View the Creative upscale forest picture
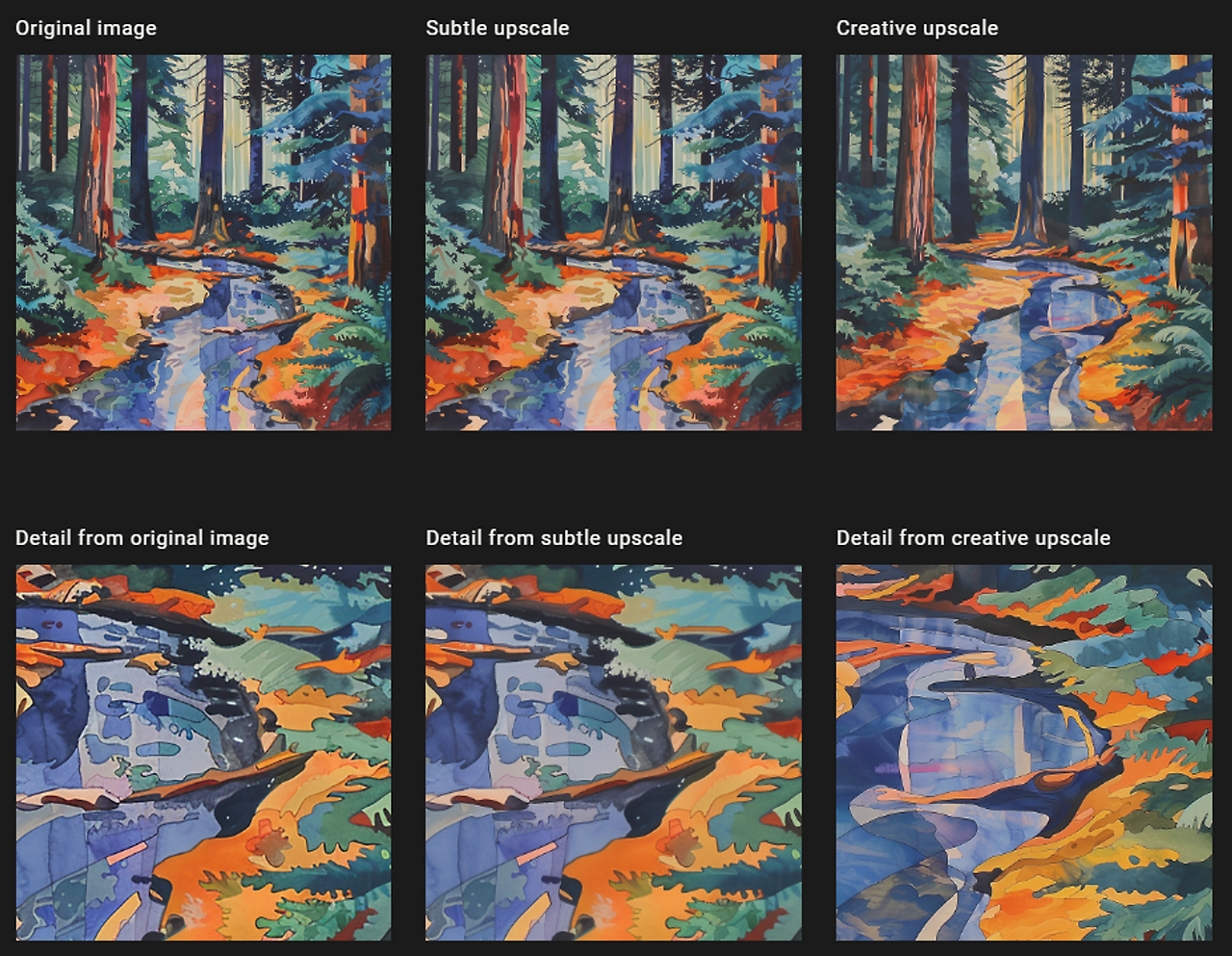The height and width of the screenshot is (956, 1232). click(x=1024, y=242)
